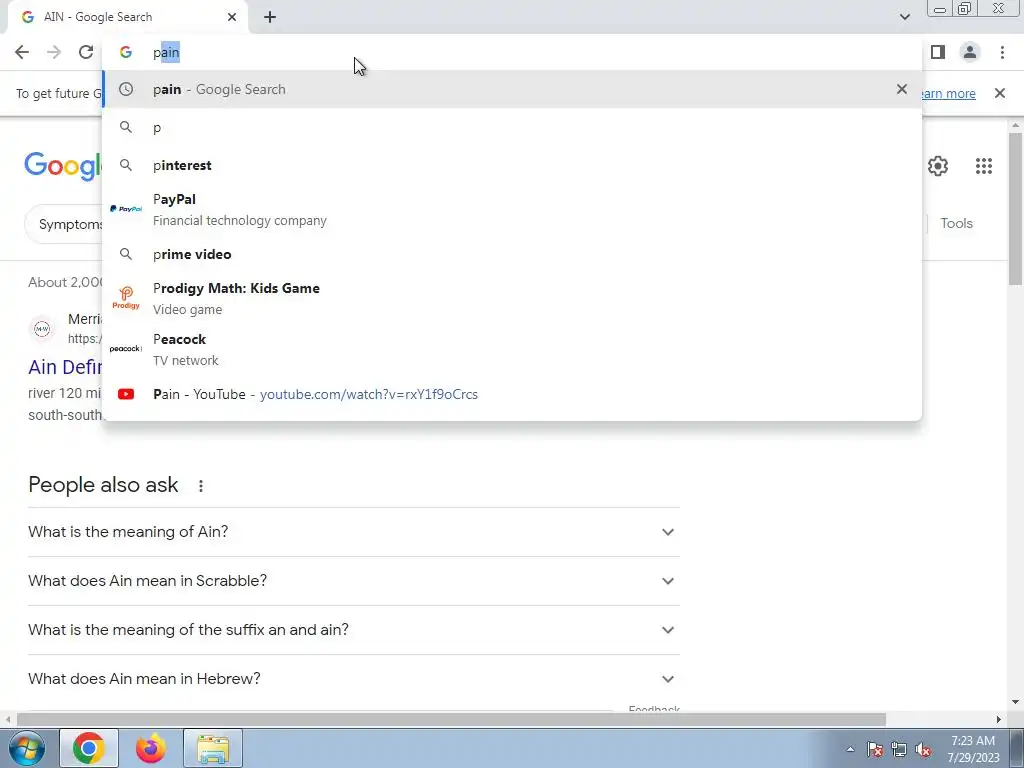The height and width of the screenshot is (768, 1024).
Task: Click the clock history icon
Action: coord(126,89)
